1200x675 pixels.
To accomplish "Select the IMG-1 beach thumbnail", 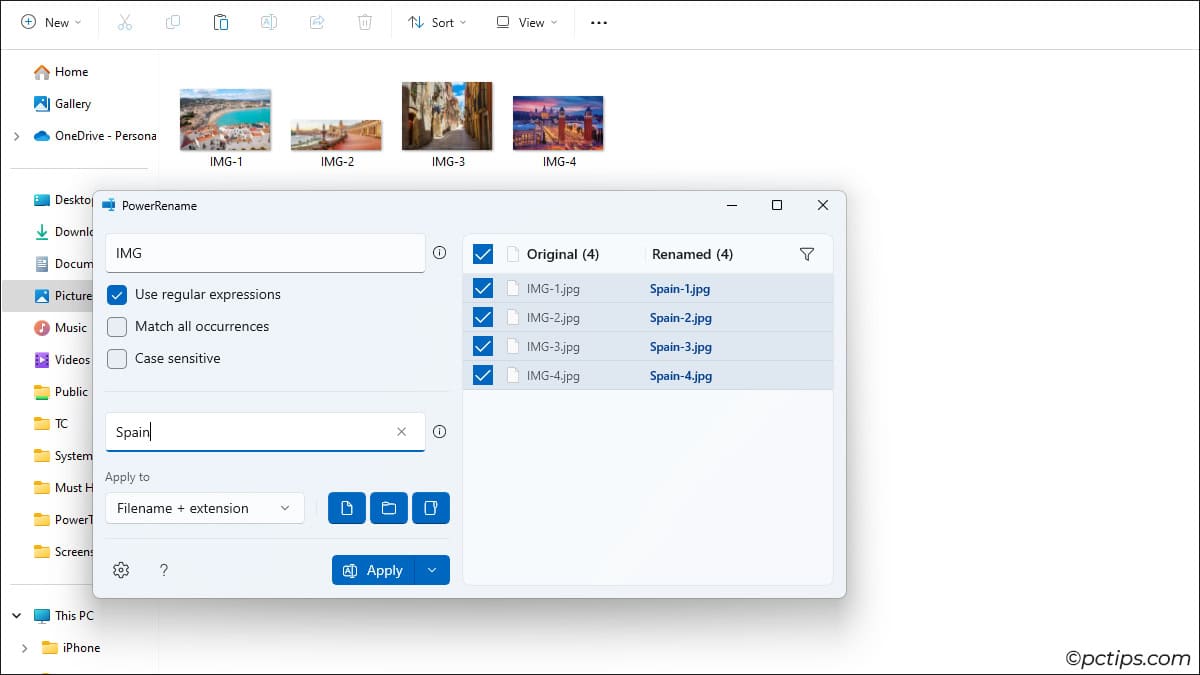I will [x=225, y=120].
